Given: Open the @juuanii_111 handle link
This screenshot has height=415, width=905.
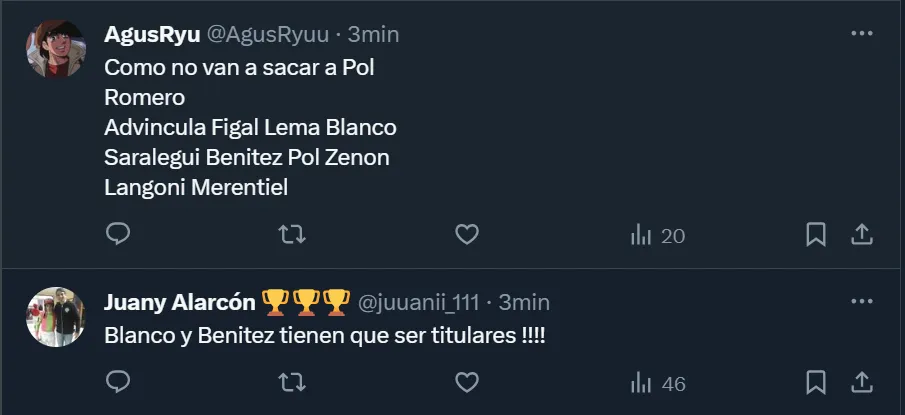Looking at the screenshot, I should click(418, 301).
